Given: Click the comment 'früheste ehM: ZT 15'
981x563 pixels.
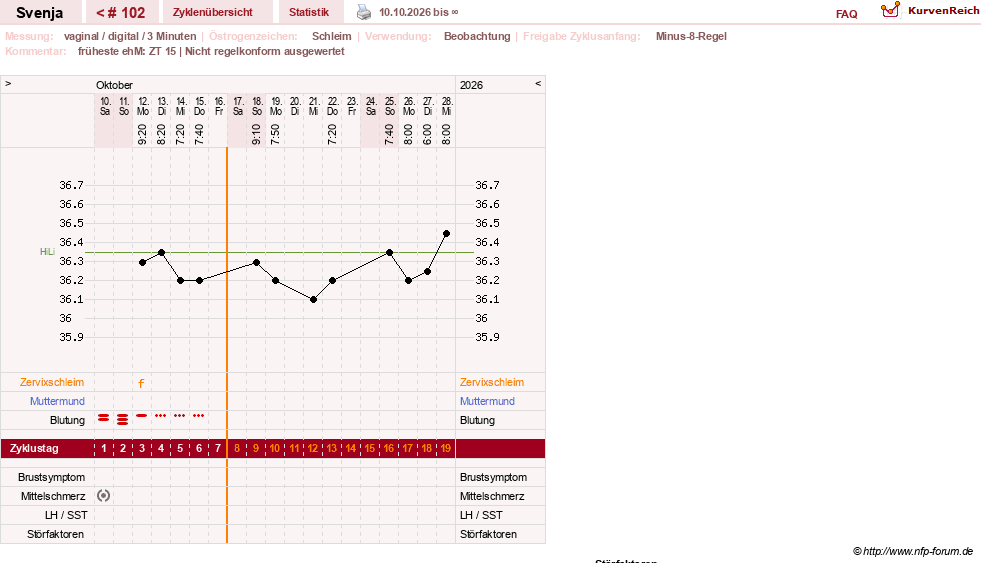Looking at the screenshot, I should click(x=127, y=51).
